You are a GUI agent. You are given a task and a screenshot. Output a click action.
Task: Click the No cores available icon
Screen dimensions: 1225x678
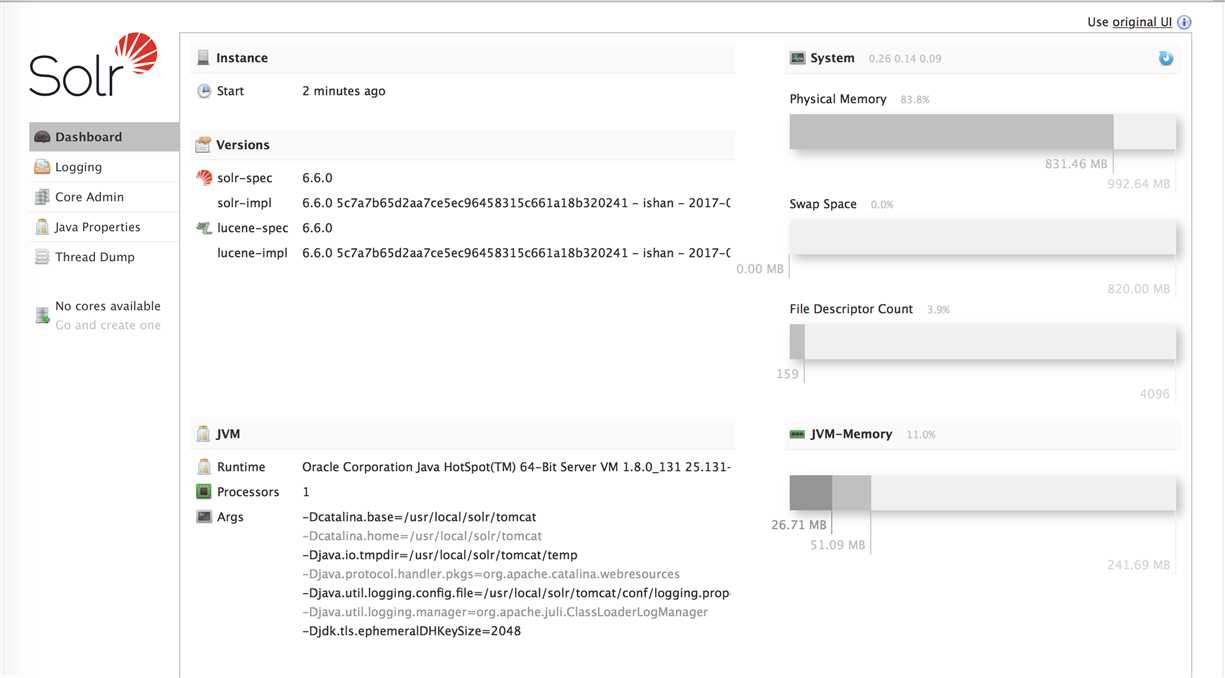42,315
